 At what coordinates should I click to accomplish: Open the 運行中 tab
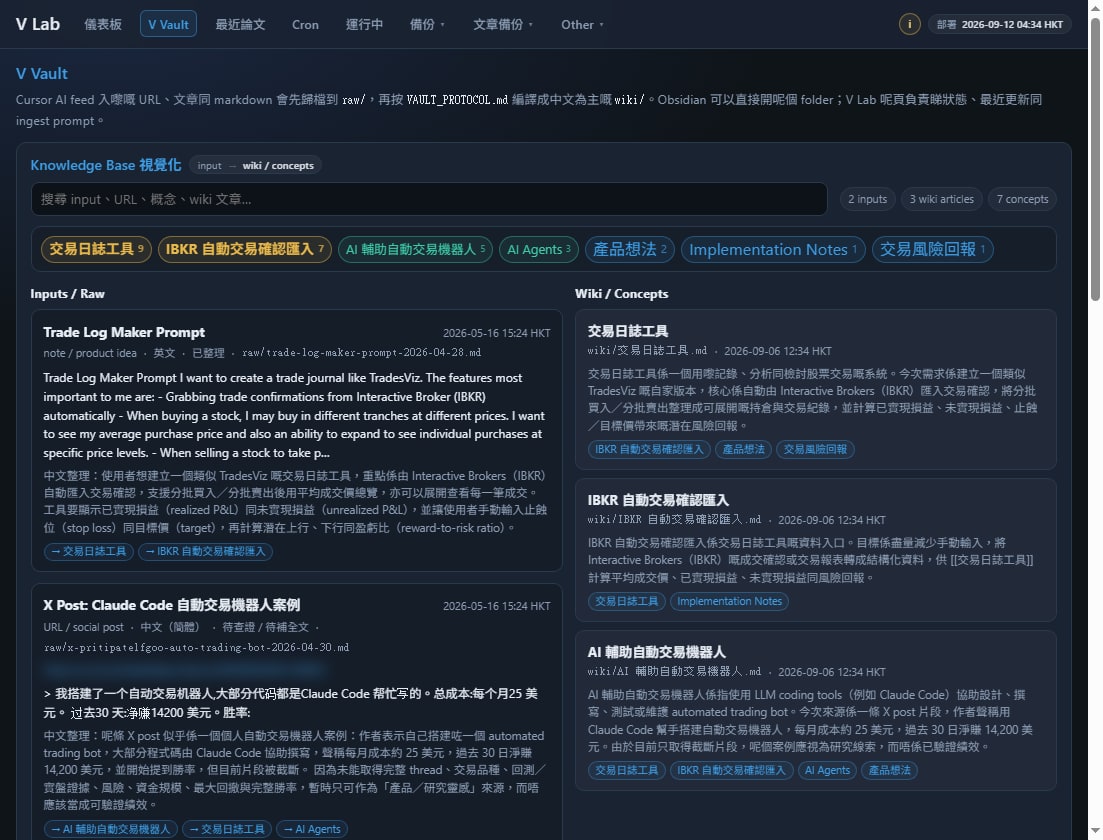(x=364, y=24)
